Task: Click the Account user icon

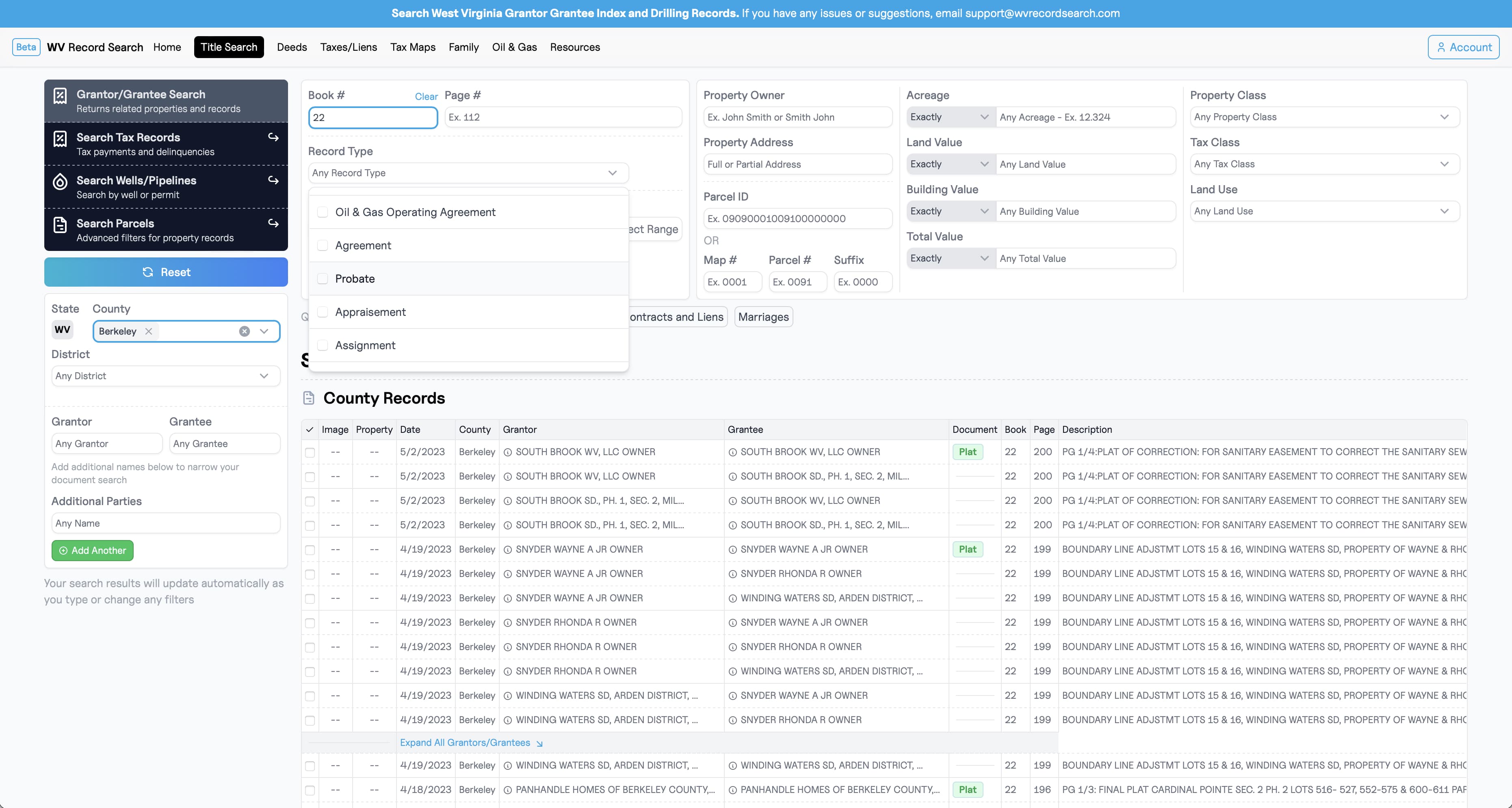Action: 1441,47
